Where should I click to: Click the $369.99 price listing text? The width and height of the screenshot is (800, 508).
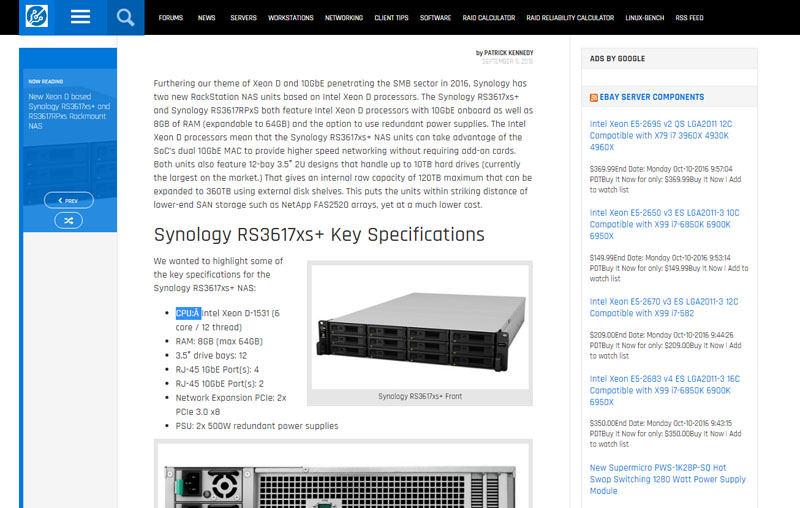[665, 179]
